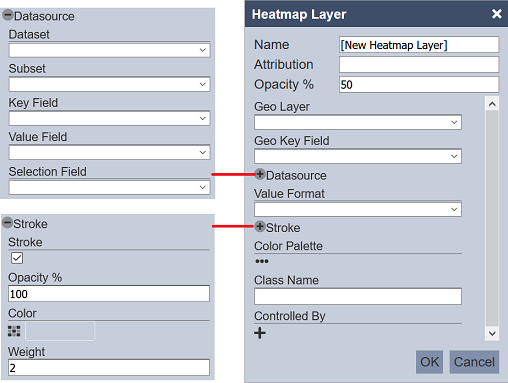The width and height of the screenshot is (508, 383).
Task: Open the stroke color picker grid icon
Action: pyautogui.click(x=14, y=331)
